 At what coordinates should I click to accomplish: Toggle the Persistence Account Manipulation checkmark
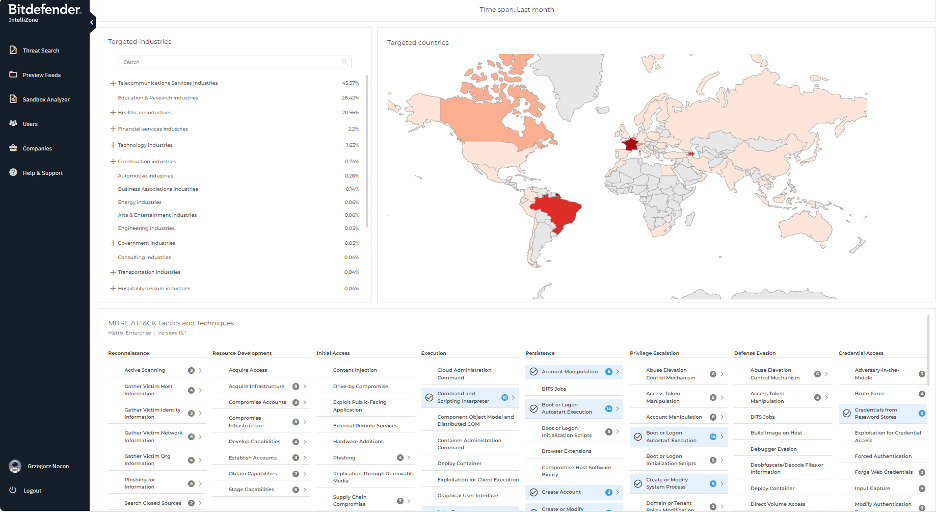pos(534,371)
